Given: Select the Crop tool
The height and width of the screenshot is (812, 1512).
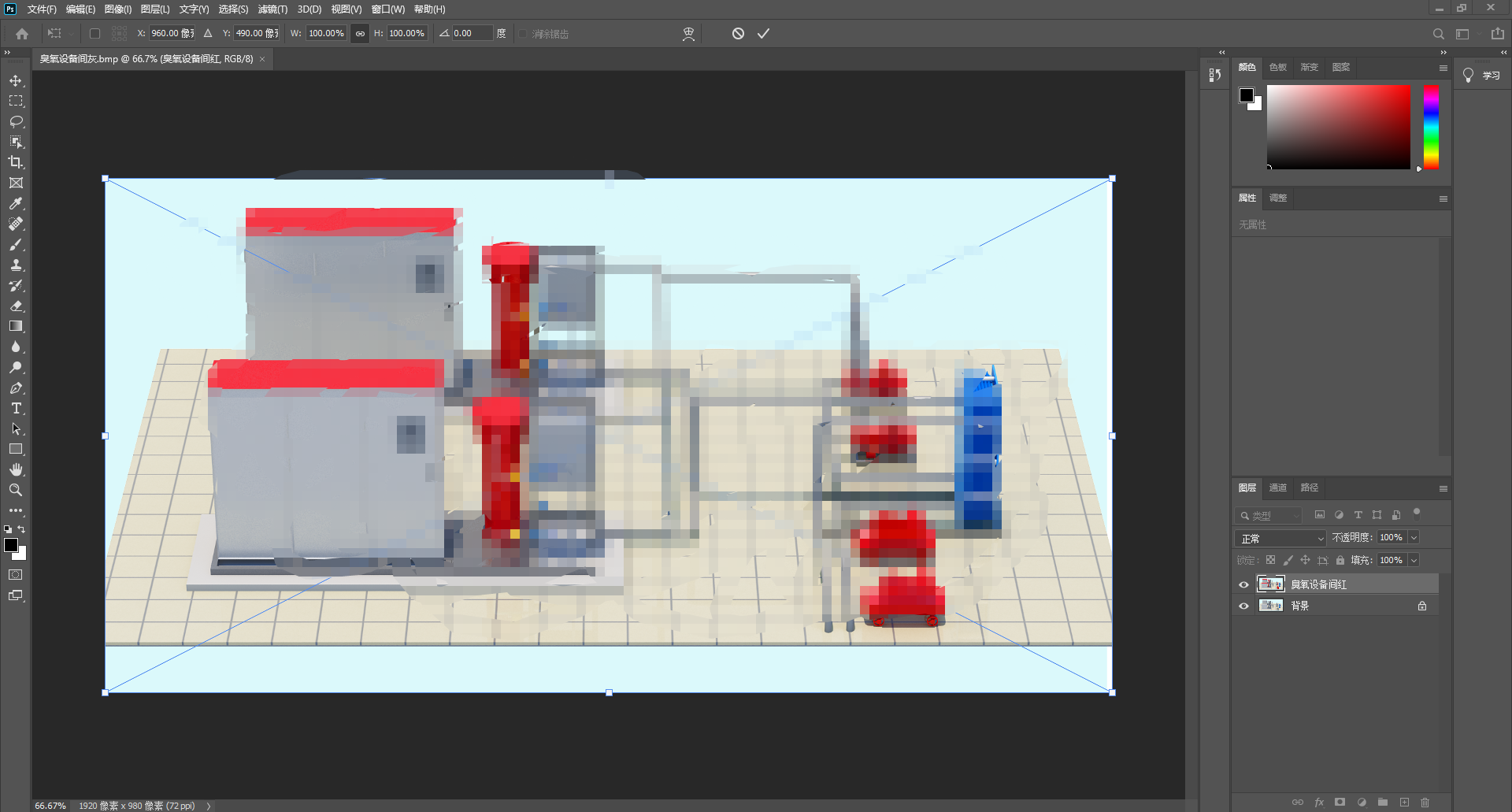Looking at the screenshot, I should (x=16, y=162).
